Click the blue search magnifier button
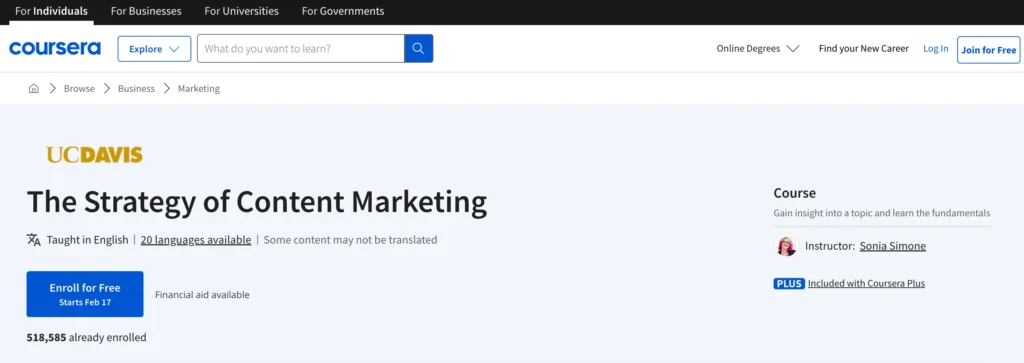The width and height of the screenshot is (1024, 363). pos(419,48)
